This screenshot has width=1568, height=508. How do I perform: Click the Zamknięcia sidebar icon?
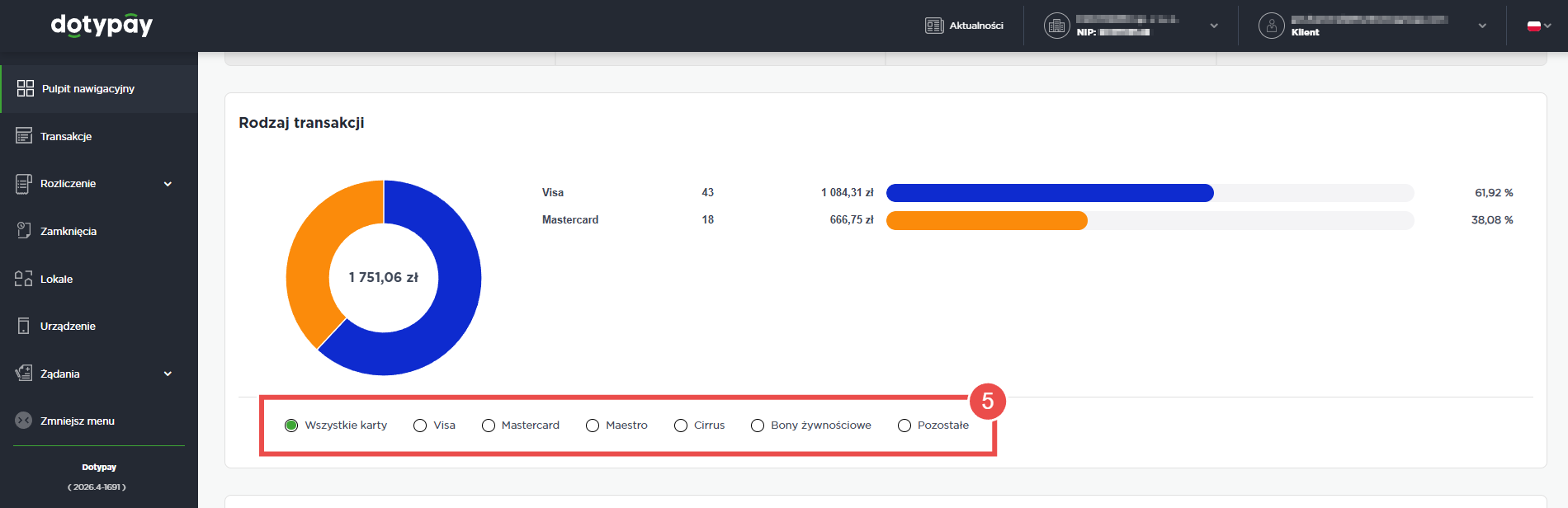click(x=24, y=231)
